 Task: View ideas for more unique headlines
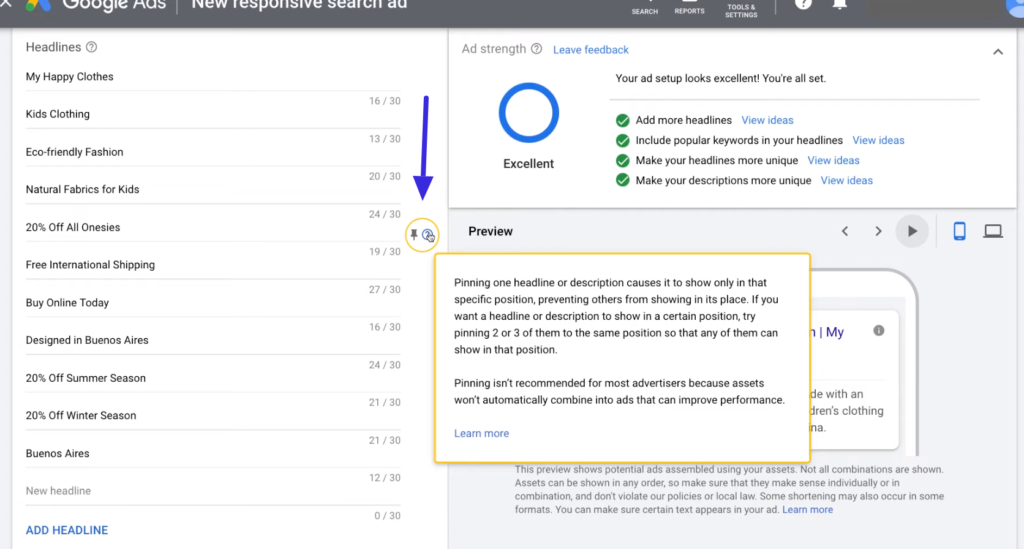click(x=833, y=161)
